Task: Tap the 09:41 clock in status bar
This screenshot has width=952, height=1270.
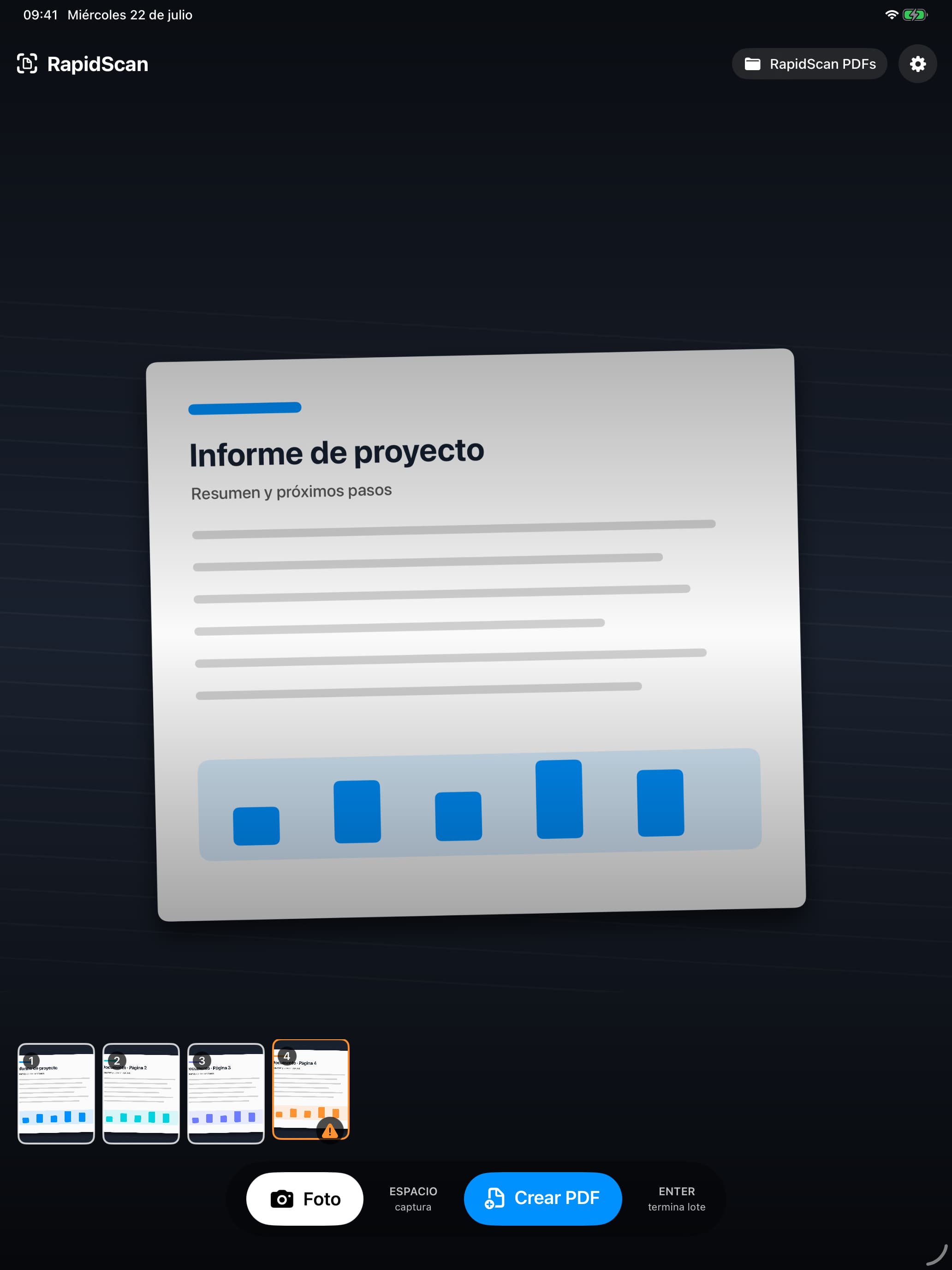Action: tap(40, 15)
